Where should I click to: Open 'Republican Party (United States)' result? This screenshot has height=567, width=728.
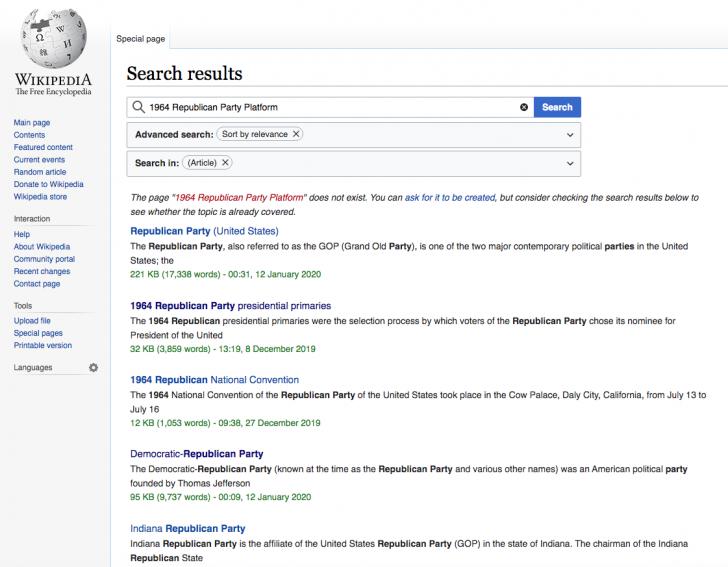(204, 231)
